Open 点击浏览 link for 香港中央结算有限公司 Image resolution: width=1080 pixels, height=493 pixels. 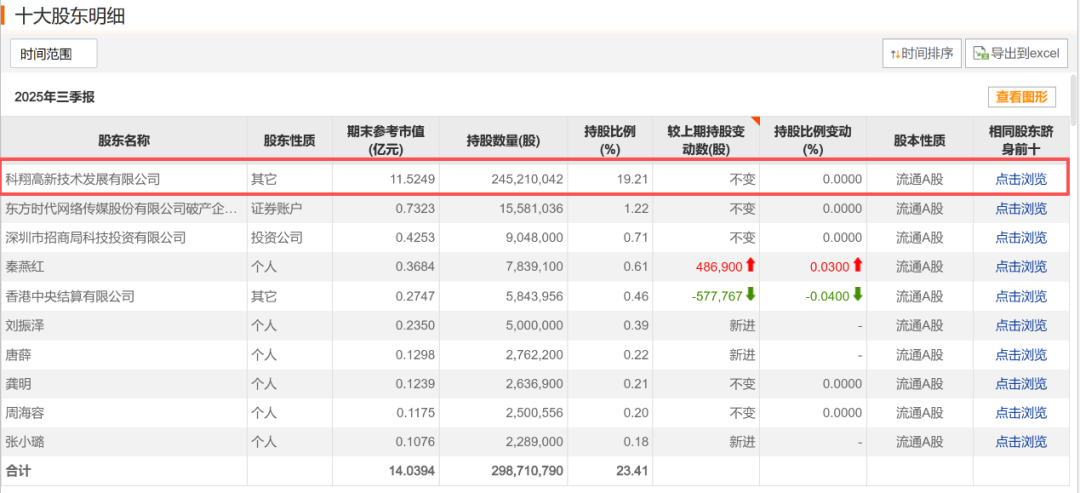tap(1021, 296)
